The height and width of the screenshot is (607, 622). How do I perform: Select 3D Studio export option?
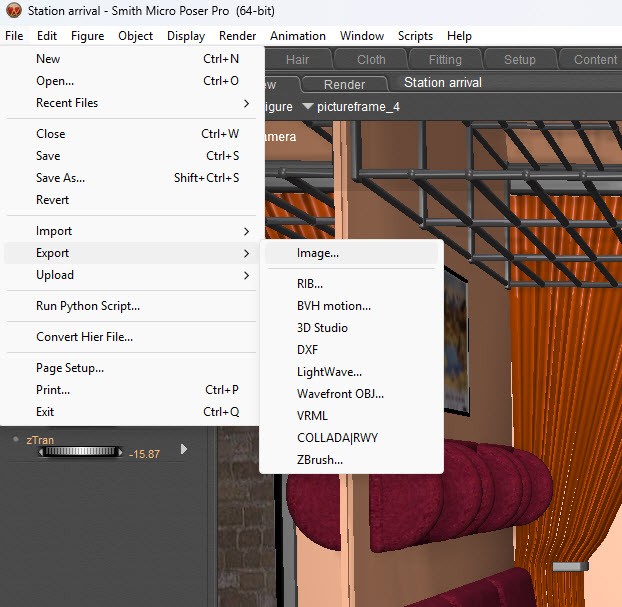(x=351, y=328)
